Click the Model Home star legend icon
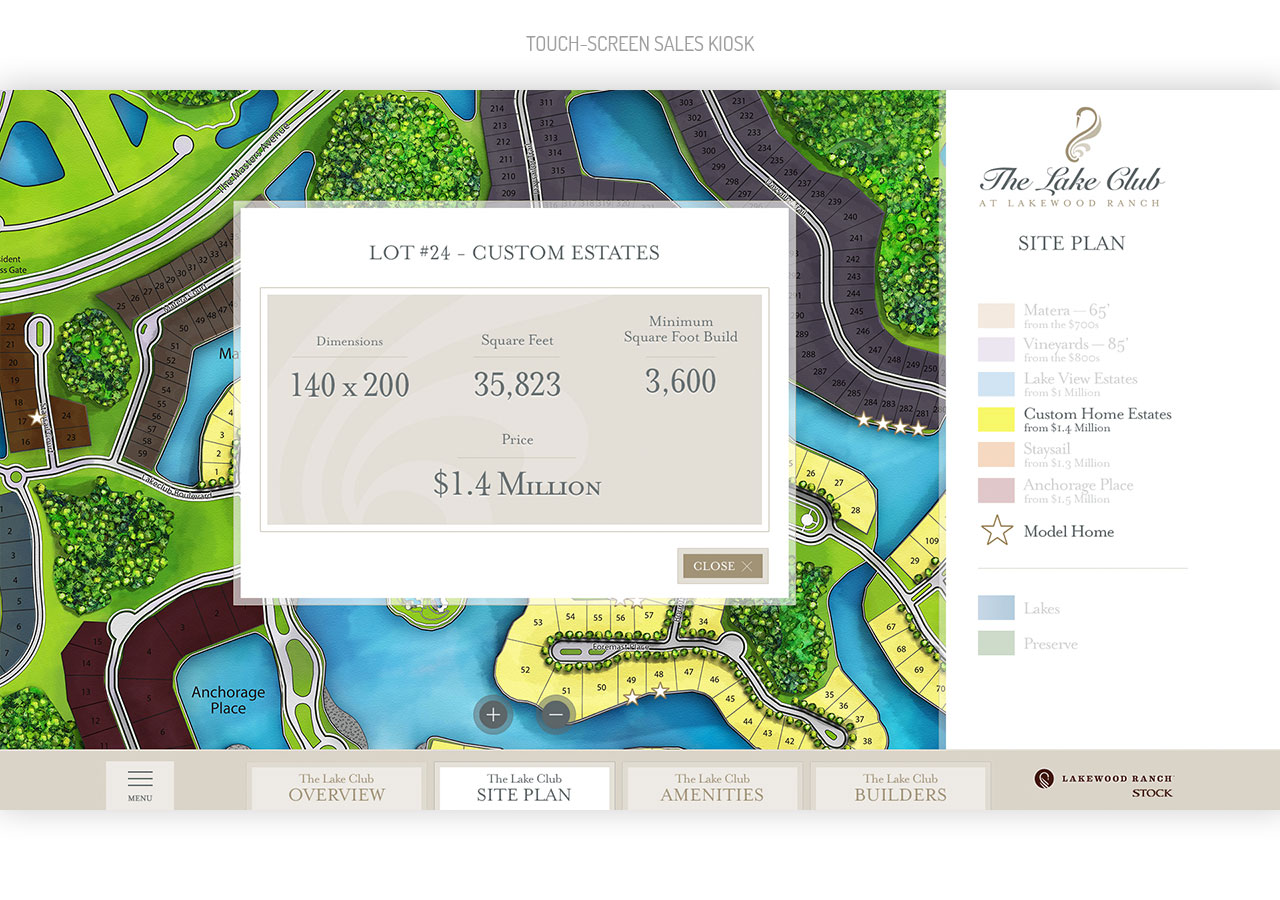 (x=997, y=531)
